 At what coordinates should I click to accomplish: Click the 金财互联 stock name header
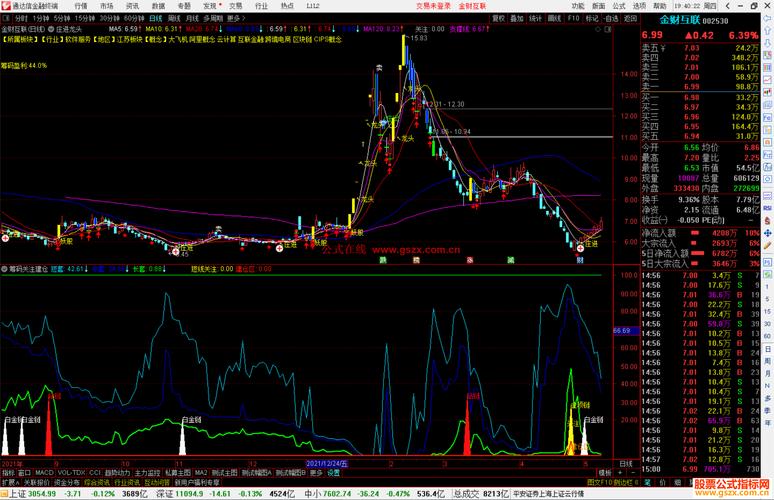tap(680, 20)
